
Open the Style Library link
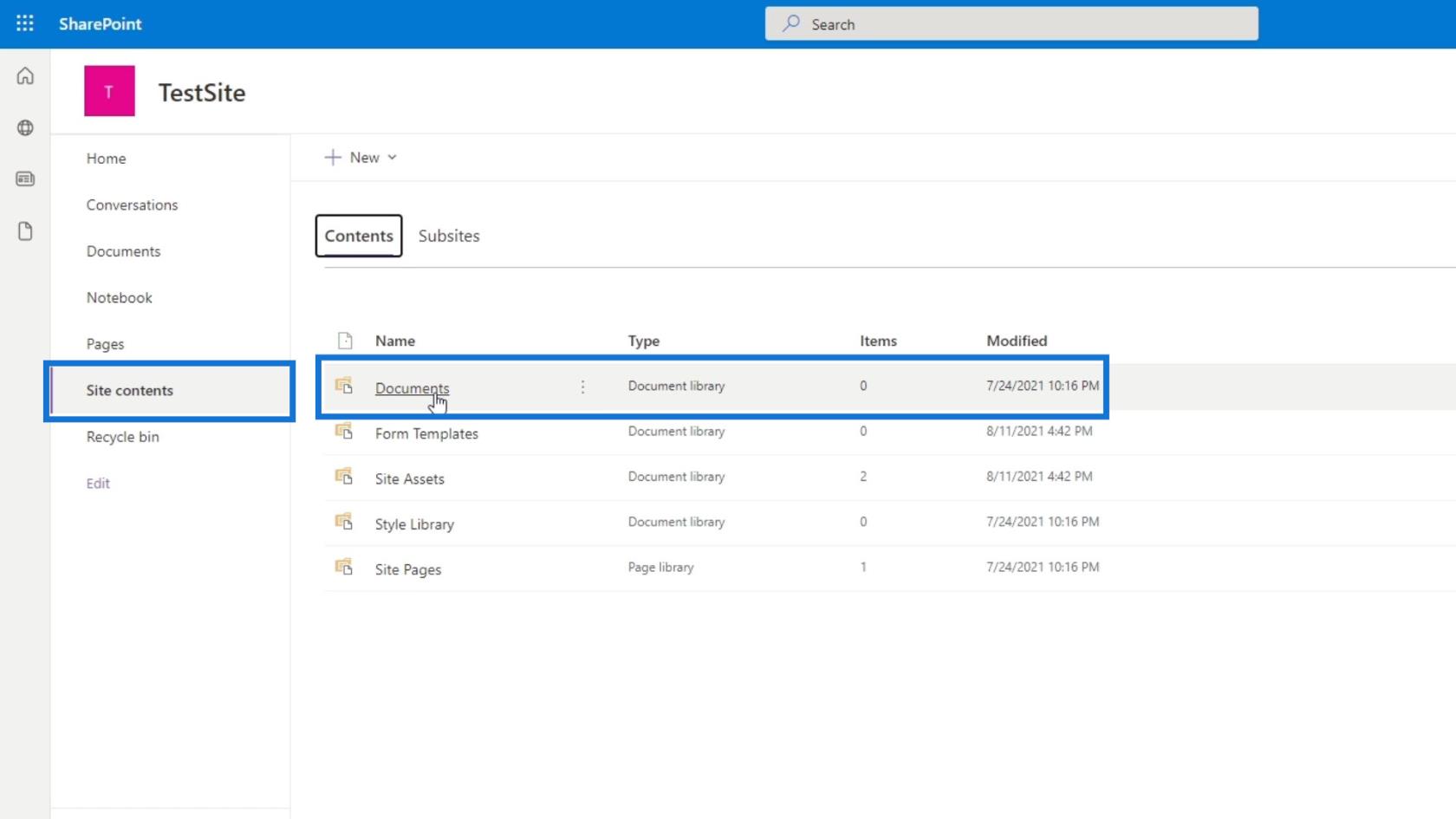[x=414, y=524]
